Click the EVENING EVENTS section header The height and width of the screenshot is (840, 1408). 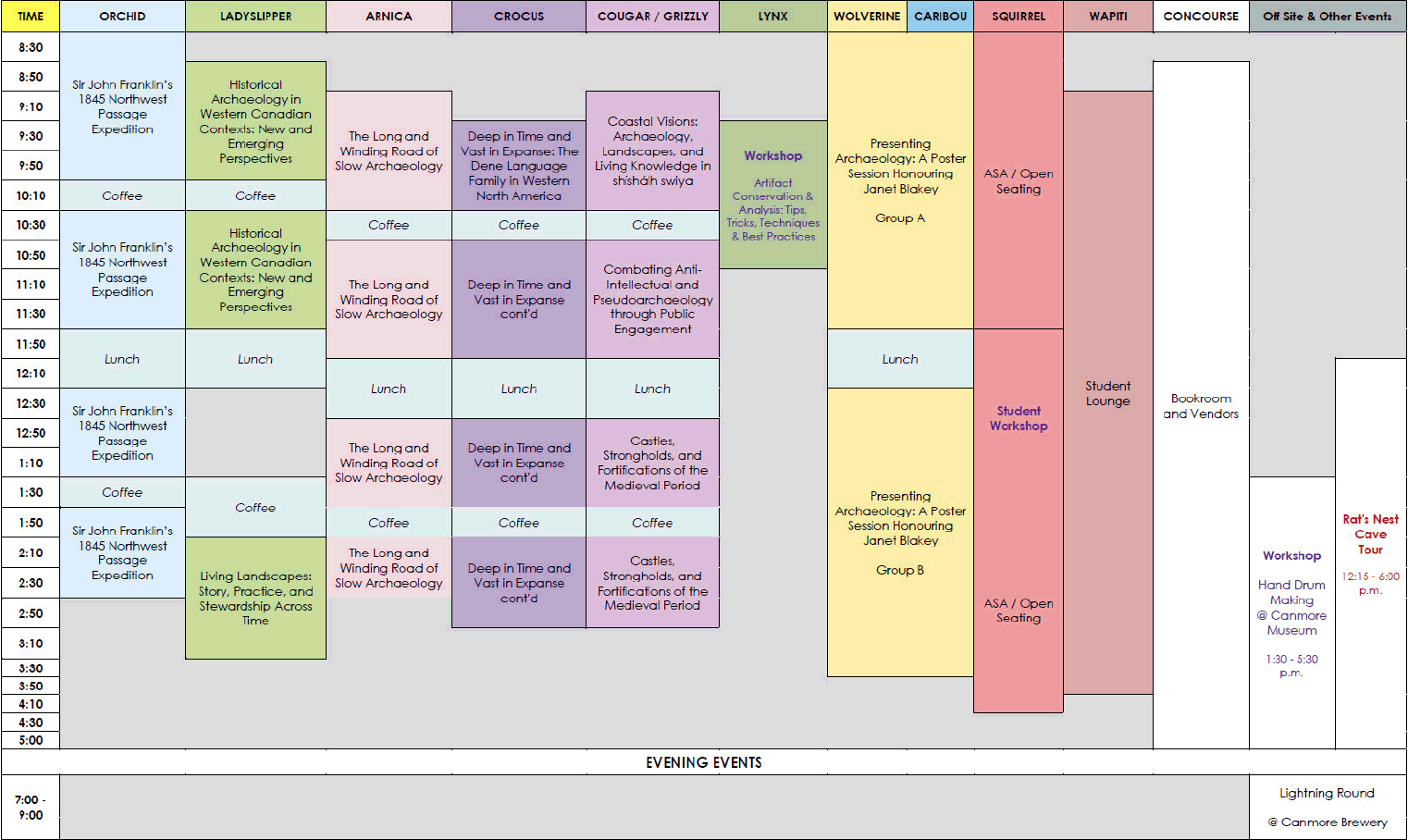(x=703, y=762)
